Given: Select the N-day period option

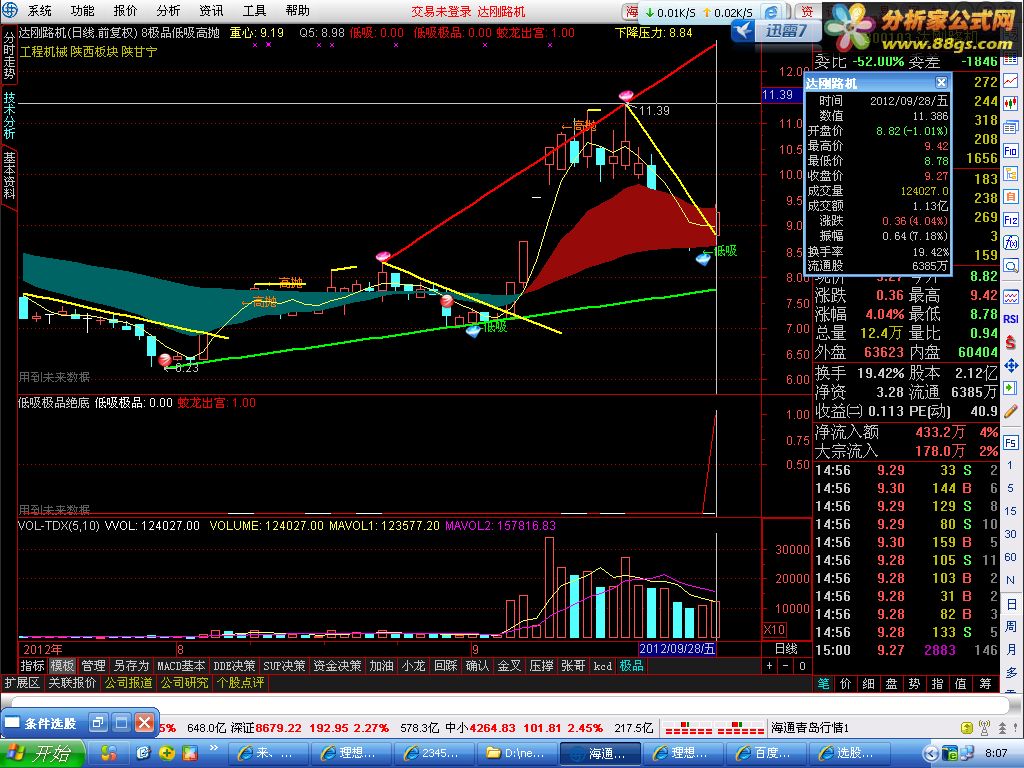Looking at the screenshot, I should click(1010, 580).
